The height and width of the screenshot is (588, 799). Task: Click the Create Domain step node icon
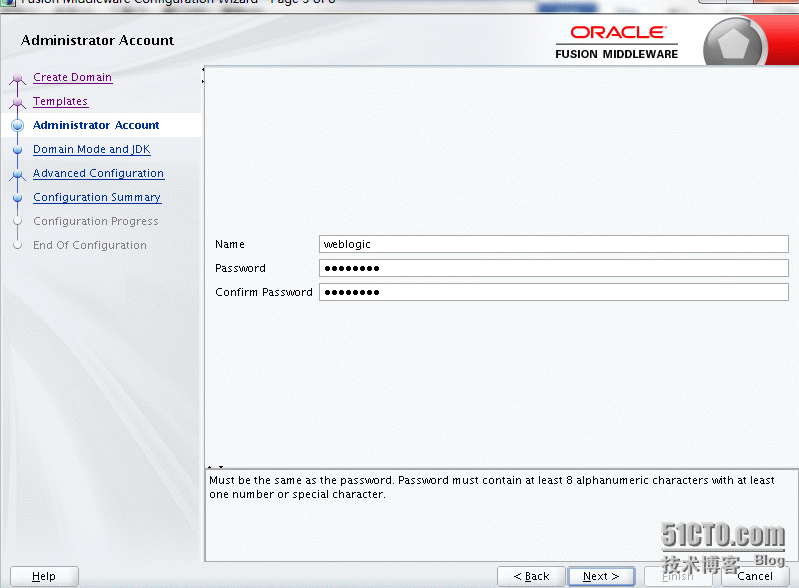coord(17,78)
